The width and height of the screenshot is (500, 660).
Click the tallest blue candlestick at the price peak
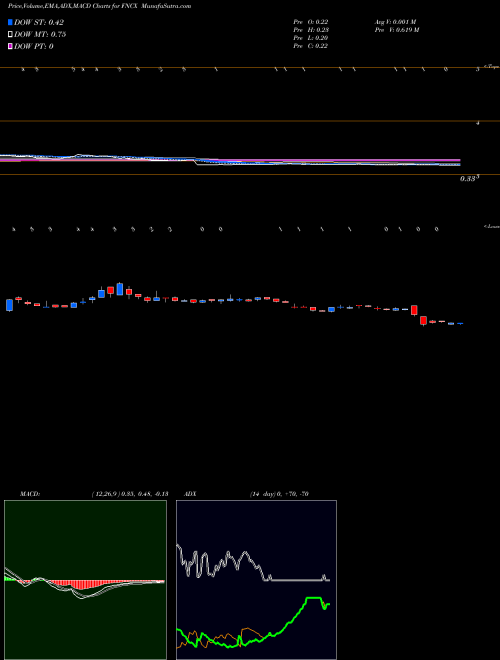(x=120, y=289)
